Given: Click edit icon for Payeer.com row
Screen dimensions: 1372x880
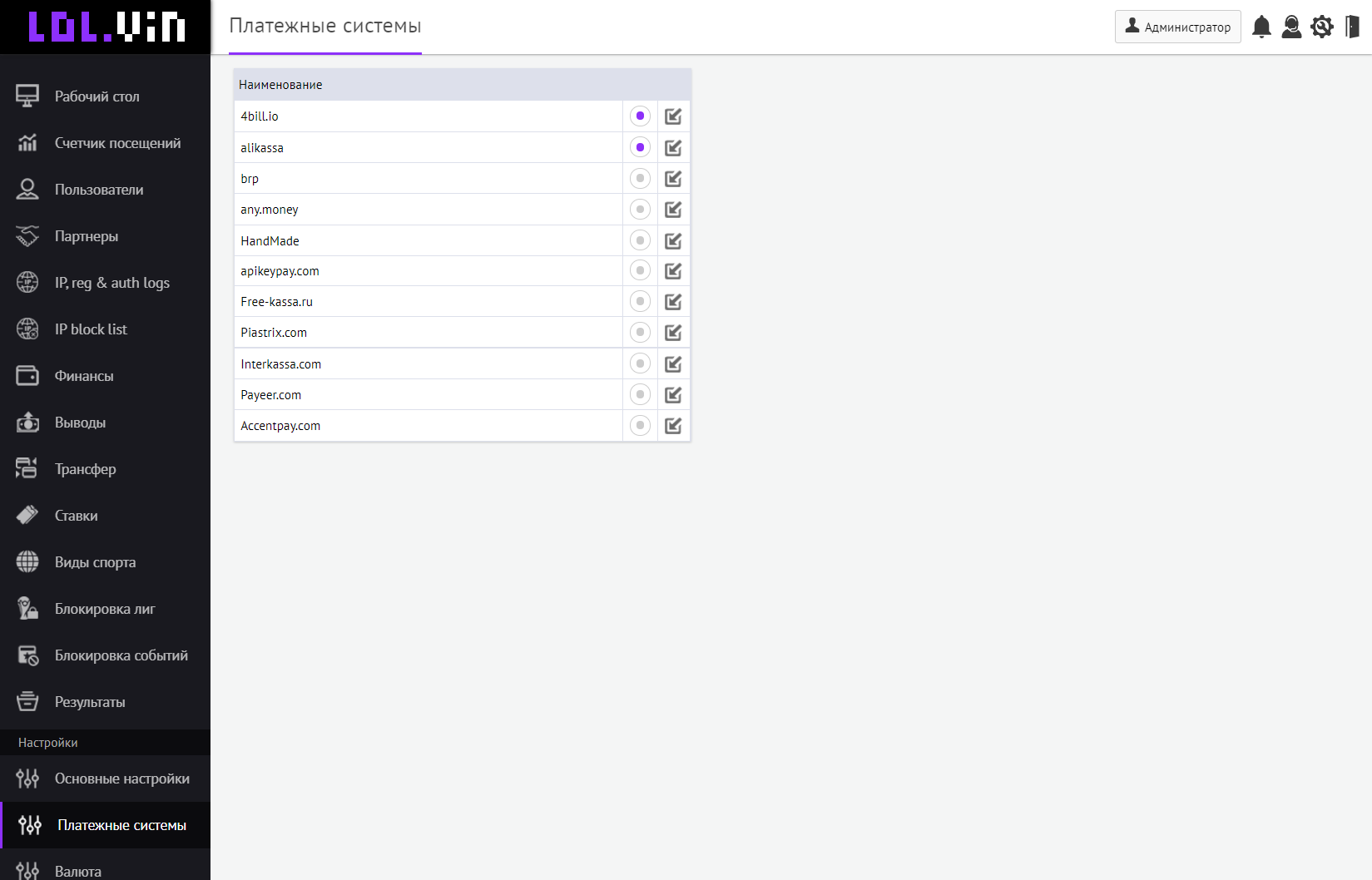Looking at the screenshot, I should pos(673,395).
